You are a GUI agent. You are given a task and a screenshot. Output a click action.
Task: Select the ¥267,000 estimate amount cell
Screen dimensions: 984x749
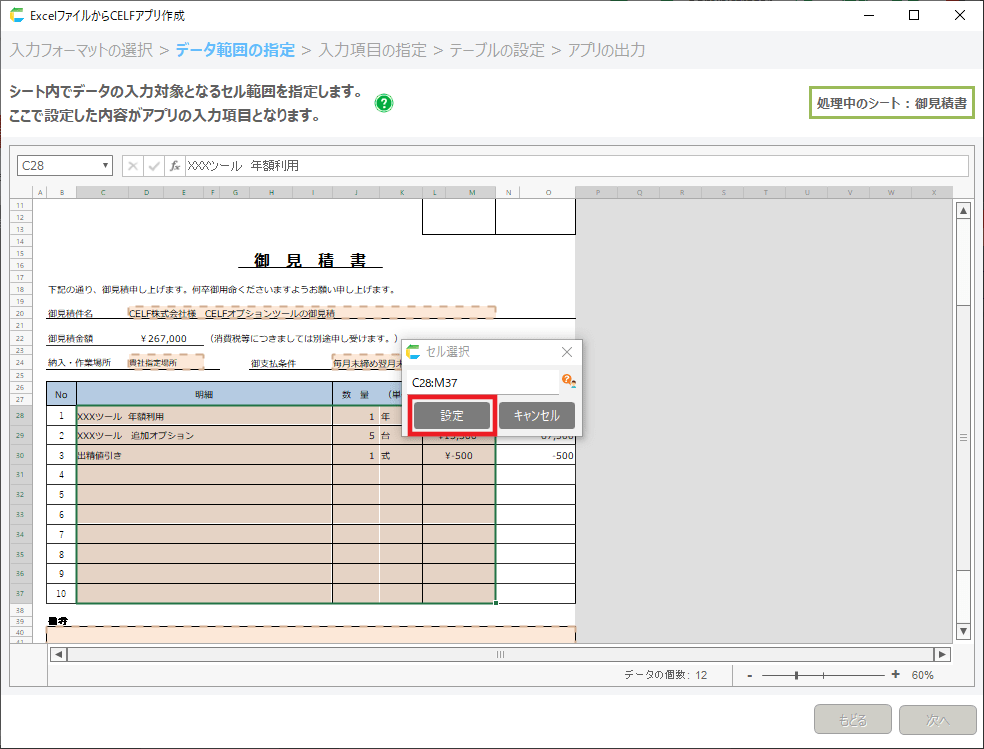point(164,338)
